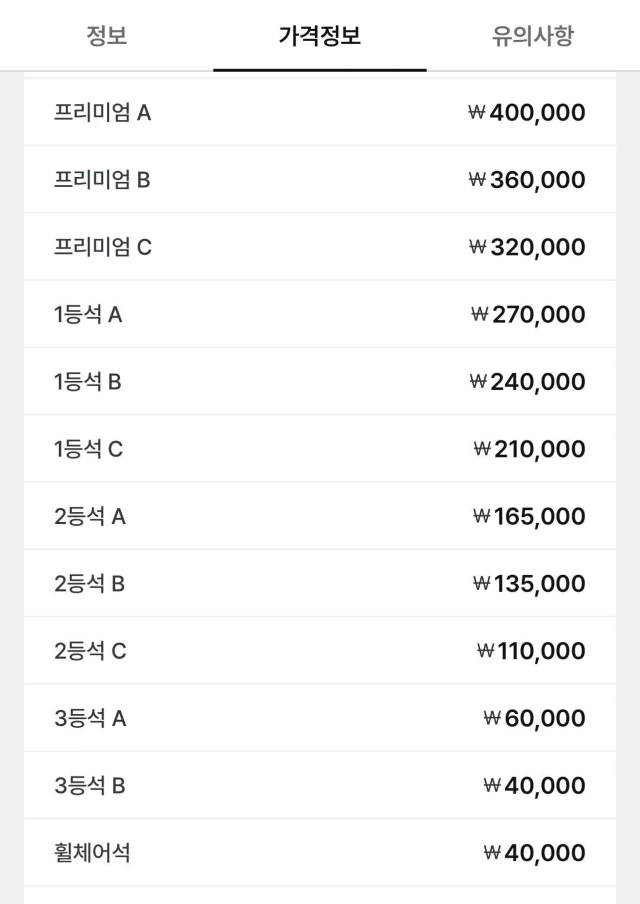Click the ₩165,000 price

click(x=529, y=517)
